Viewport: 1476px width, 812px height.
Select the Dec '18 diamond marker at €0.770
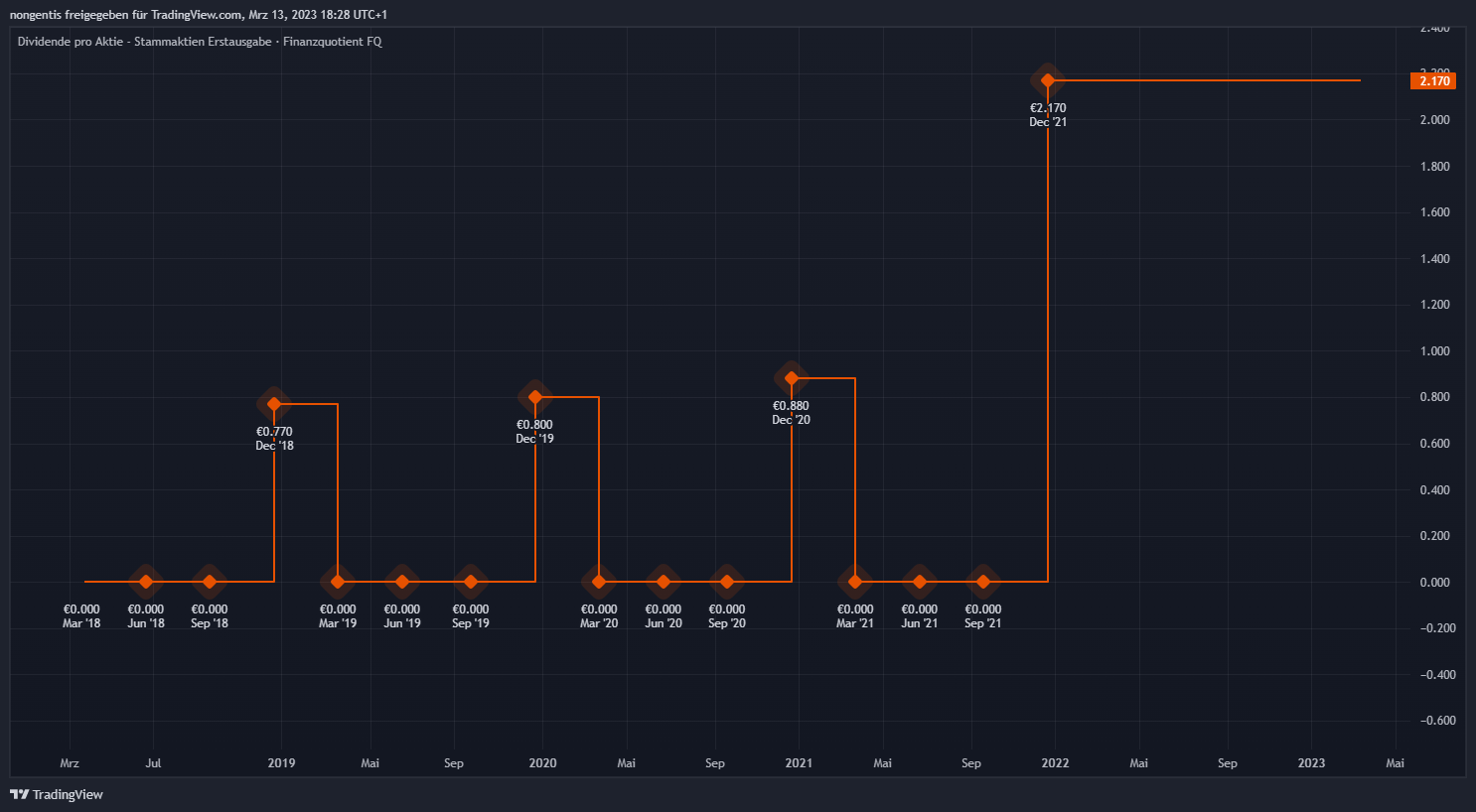click(x=274, y=404)
